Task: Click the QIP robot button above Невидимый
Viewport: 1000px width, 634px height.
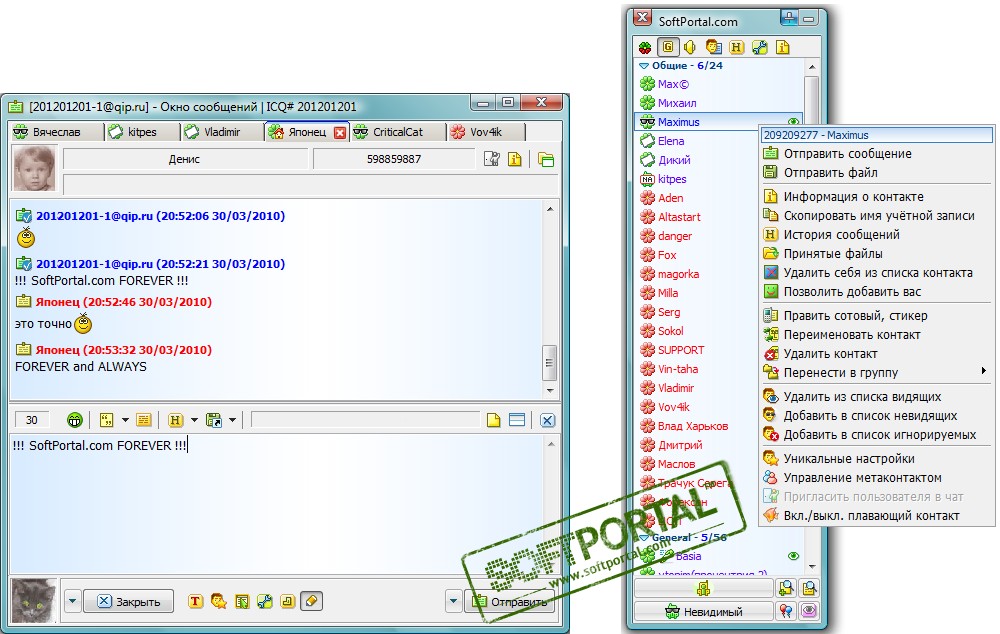Action: (x=703, y=588)
